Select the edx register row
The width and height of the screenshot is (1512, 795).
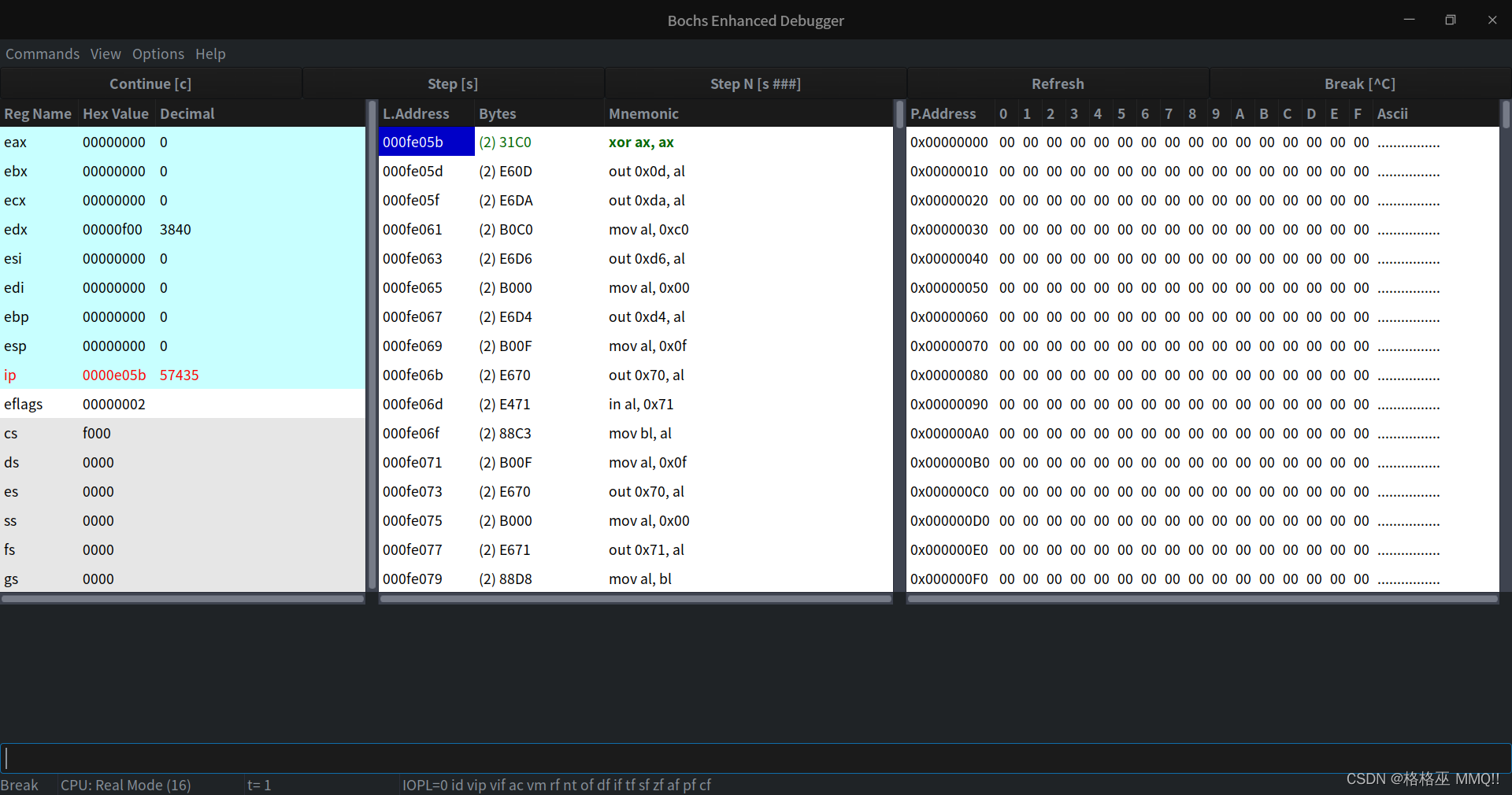183,229
